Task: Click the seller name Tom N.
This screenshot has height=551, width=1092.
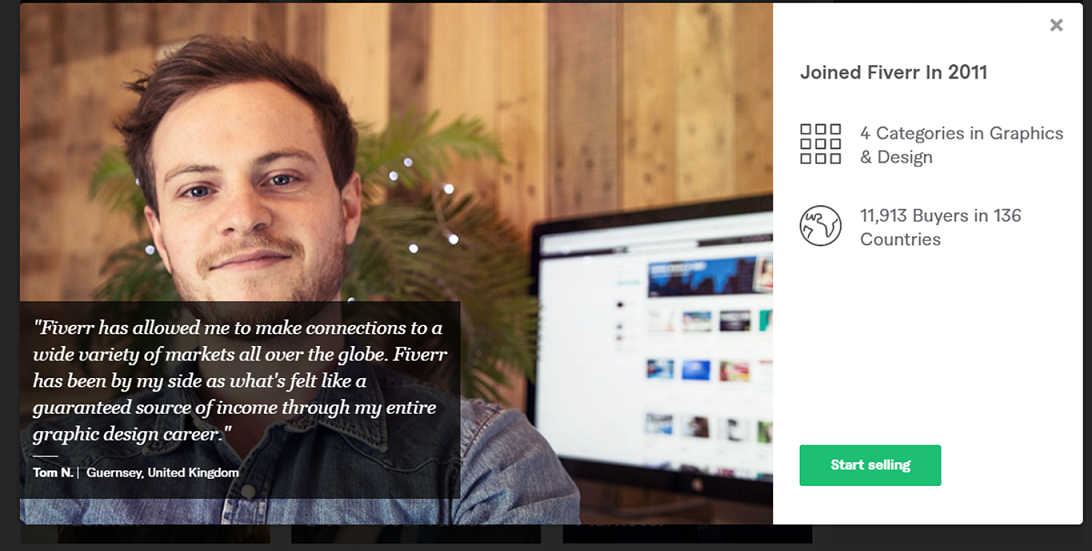Action: point(53,472)
